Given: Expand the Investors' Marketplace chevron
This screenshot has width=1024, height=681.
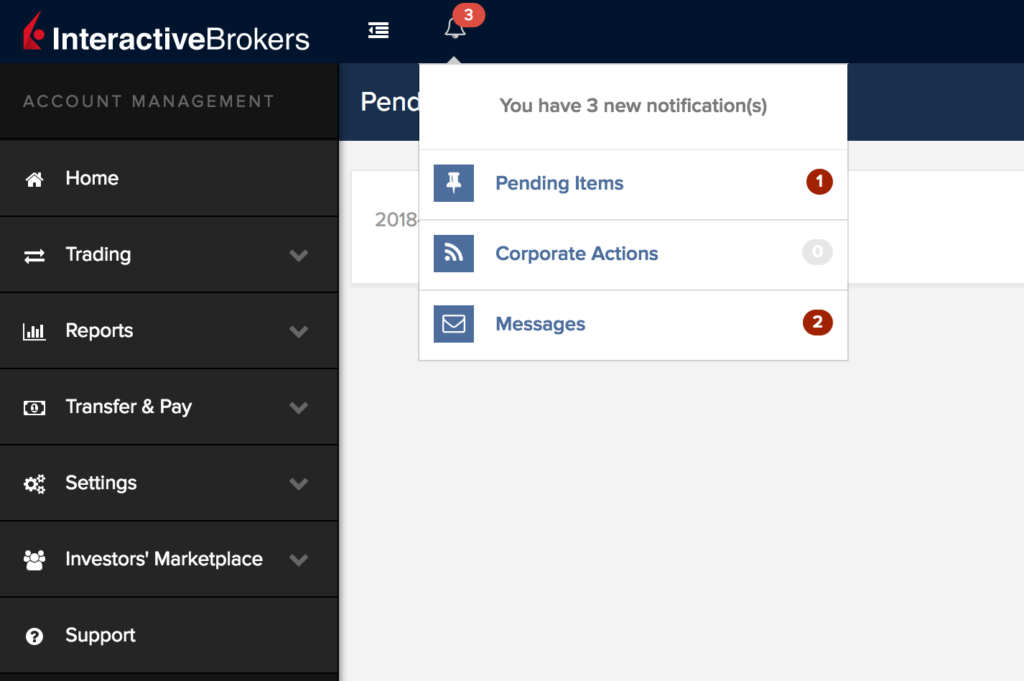Looking at the screenshot, I should coord(298,560).
